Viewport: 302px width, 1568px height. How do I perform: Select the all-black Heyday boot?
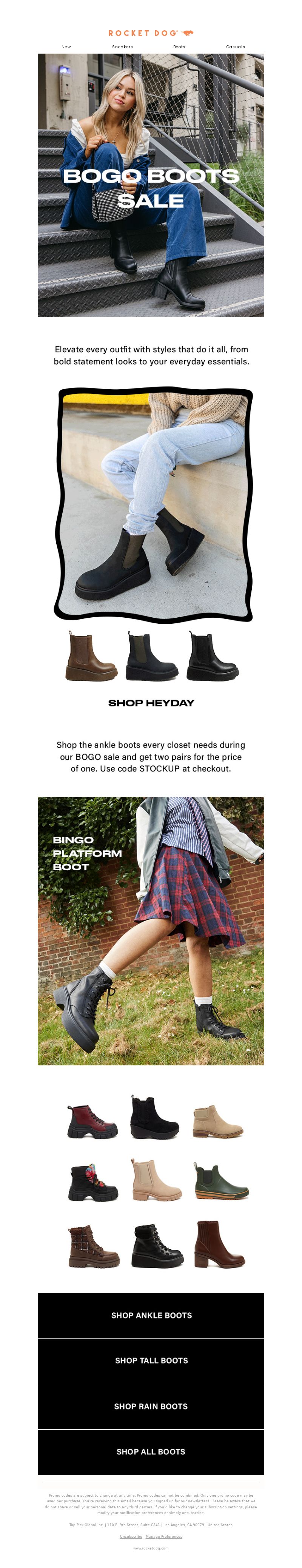click(213, 656)
